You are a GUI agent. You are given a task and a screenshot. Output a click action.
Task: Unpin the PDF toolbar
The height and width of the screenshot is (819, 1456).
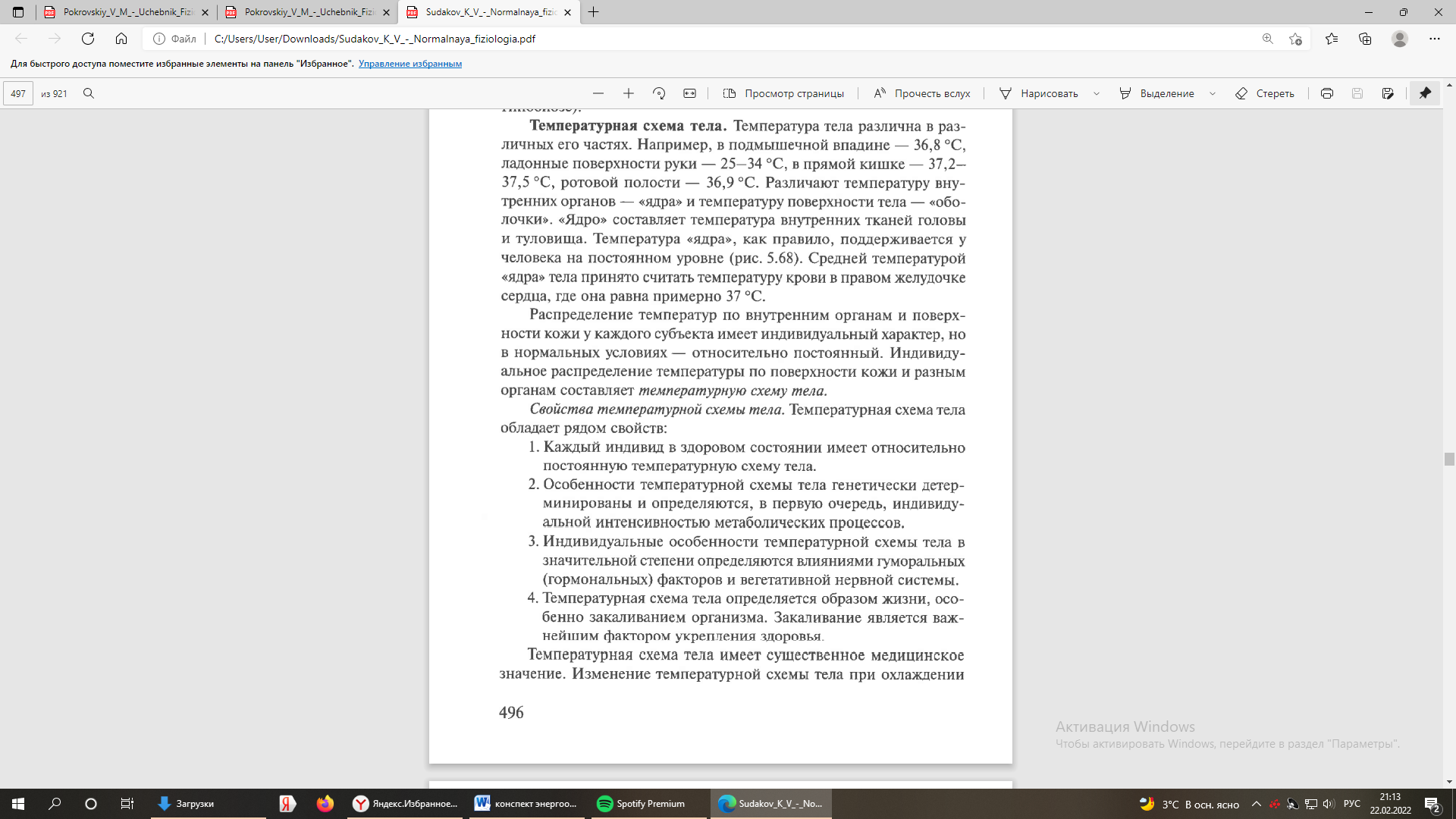[x=1426, y=93]
